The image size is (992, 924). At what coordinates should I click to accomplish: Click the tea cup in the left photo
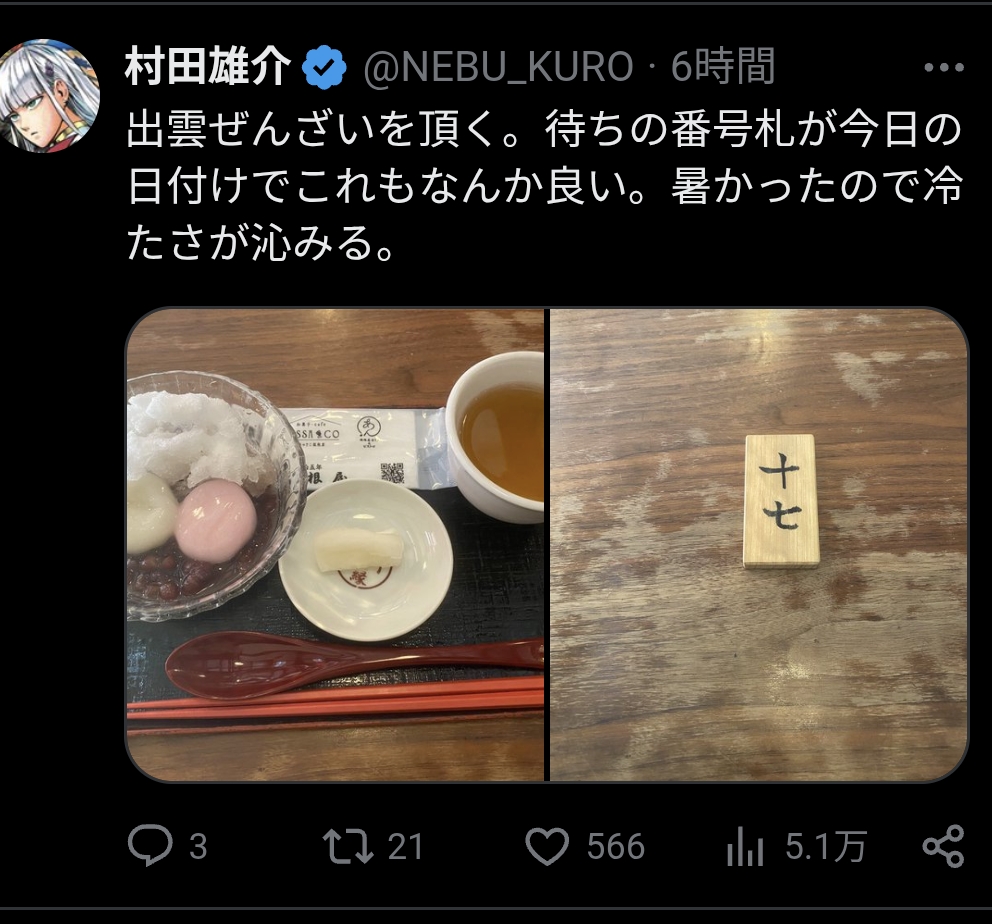495,436
